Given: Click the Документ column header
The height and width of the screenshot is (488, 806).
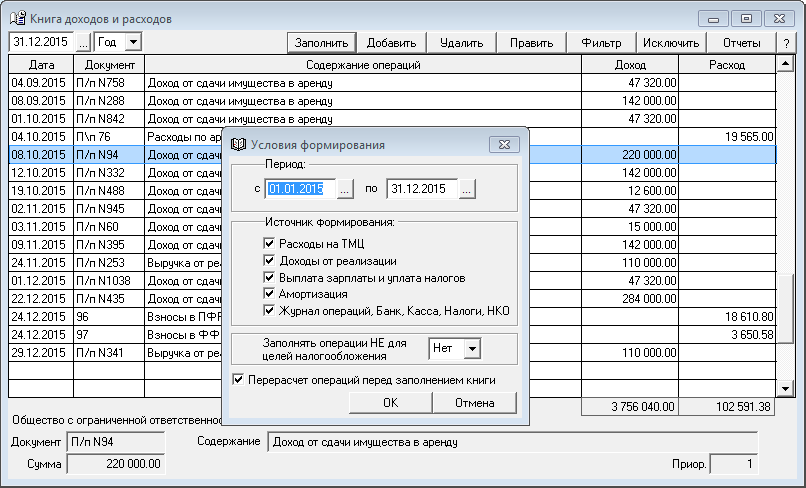Looking at the screenshot, I should (109, 65).
